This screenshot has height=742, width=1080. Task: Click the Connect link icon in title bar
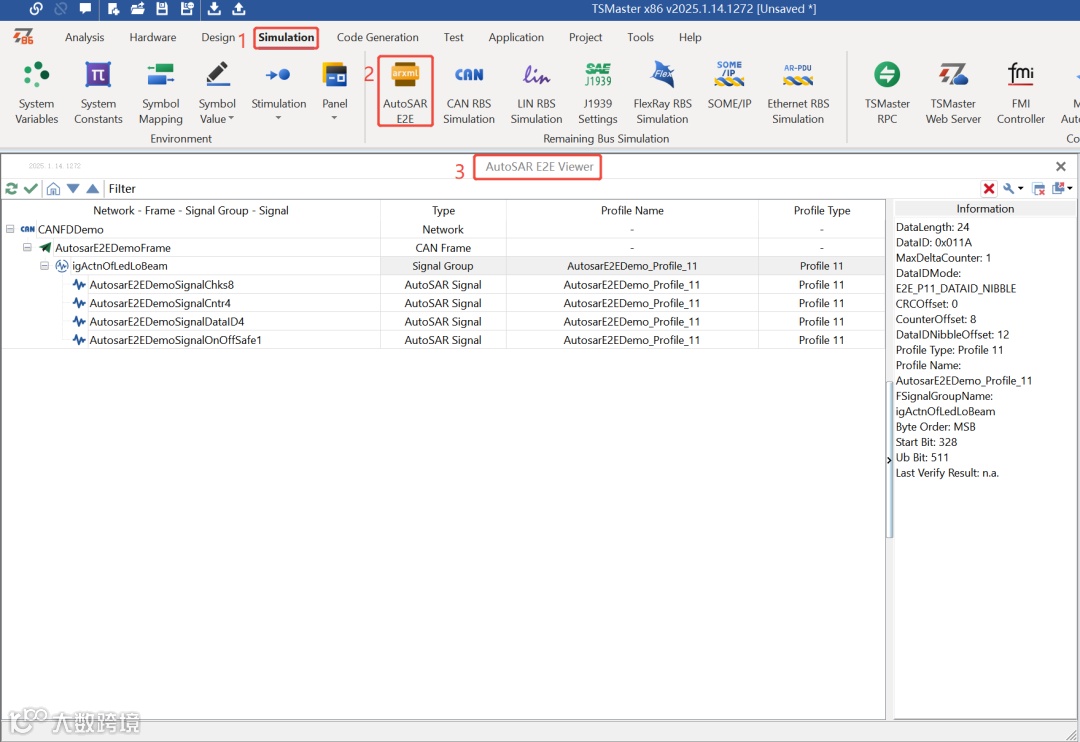(36, 9)
